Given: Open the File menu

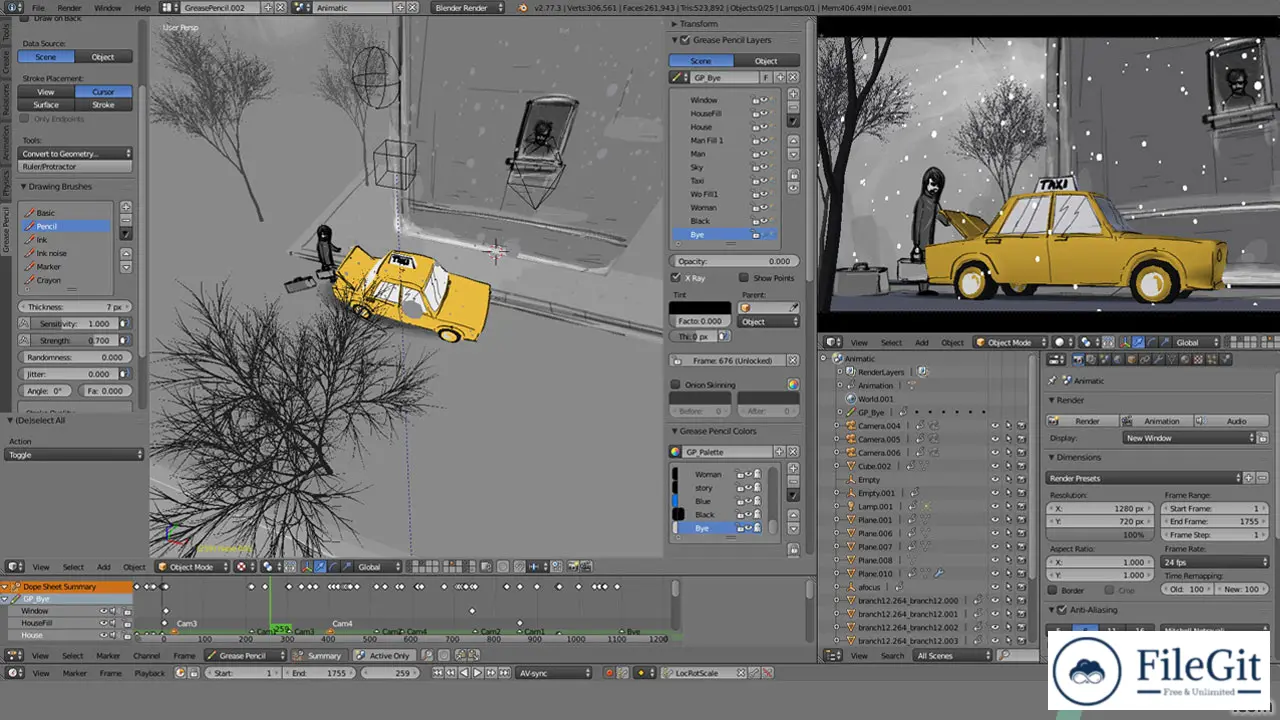Looking at the screenshot, I should click(x=38, y=8).
